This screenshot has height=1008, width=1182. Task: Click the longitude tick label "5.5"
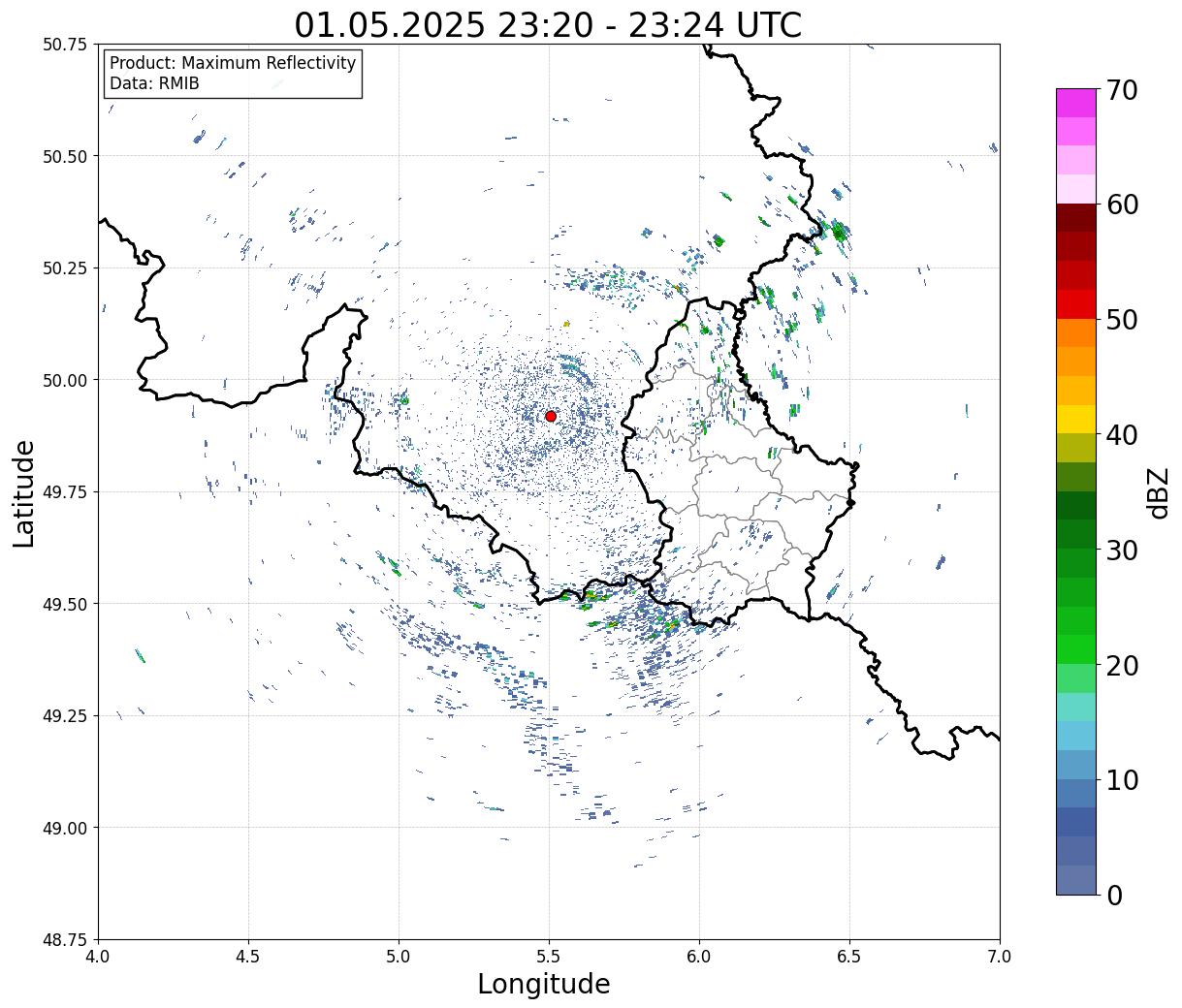(x=549, y=957)
